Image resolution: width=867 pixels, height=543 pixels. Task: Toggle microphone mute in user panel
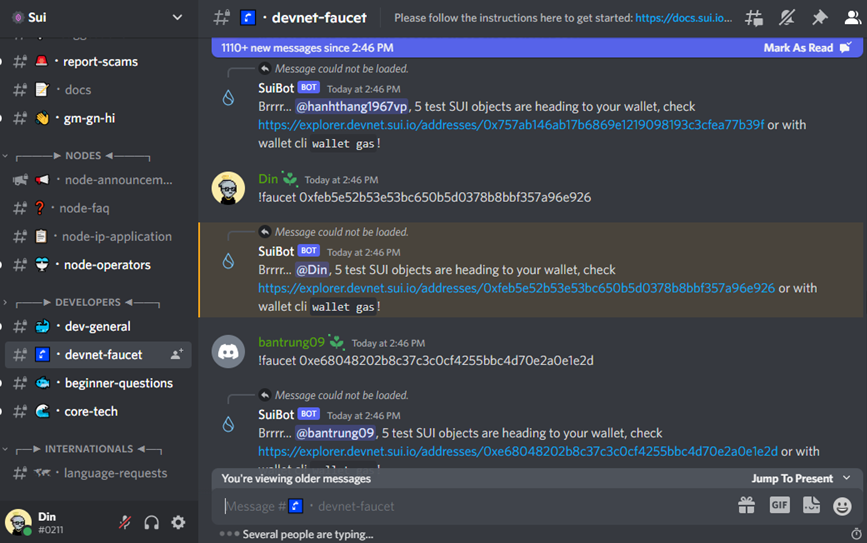[x=125, y=523]
